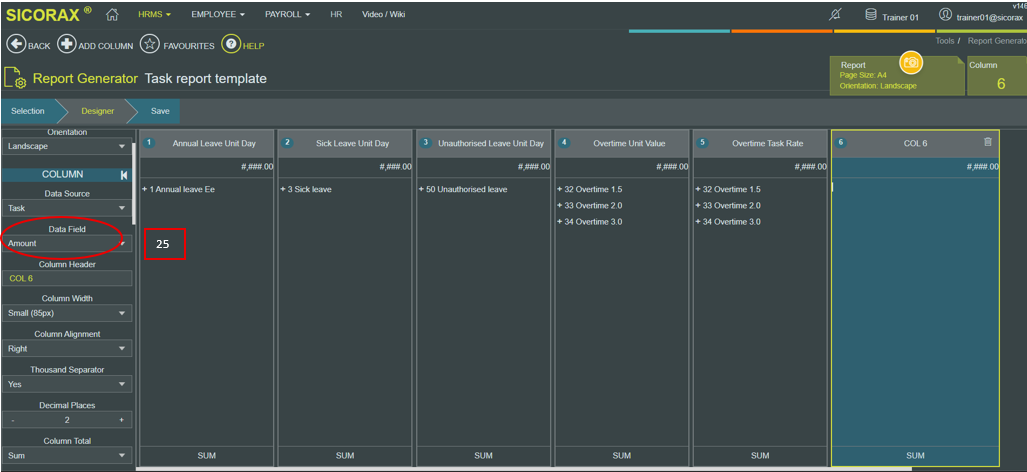Click the BACK arrow icon
This screenshot has height=472, width=1027.
(x=16, y=45)
